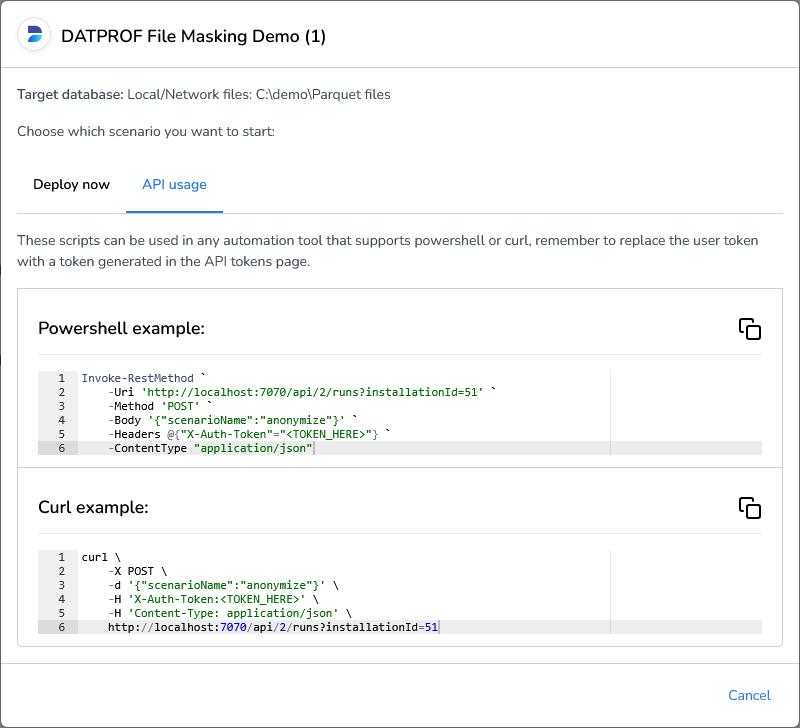Click line number 1 in Powershell gutter
800x728 pixels.
pos(60,378)
